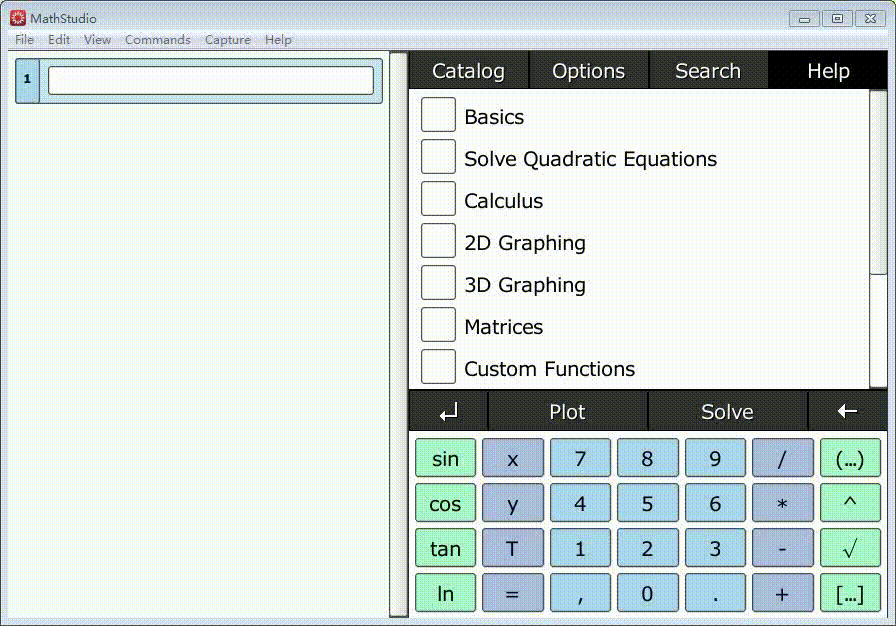
Task: Tap the number 3 key
Action: tap(715, 548)
